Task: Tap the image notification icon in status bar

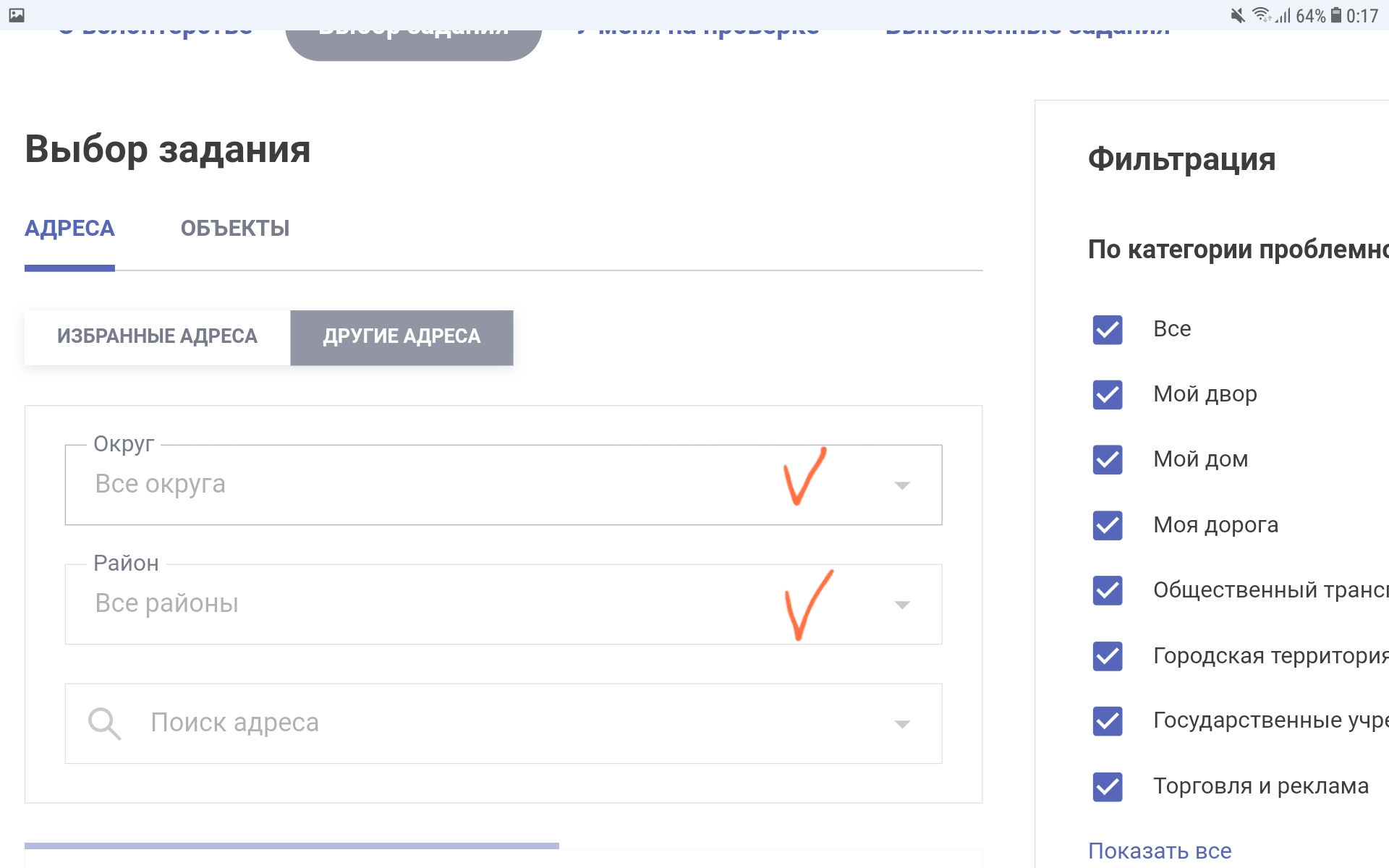Action: tap(17, 15)
